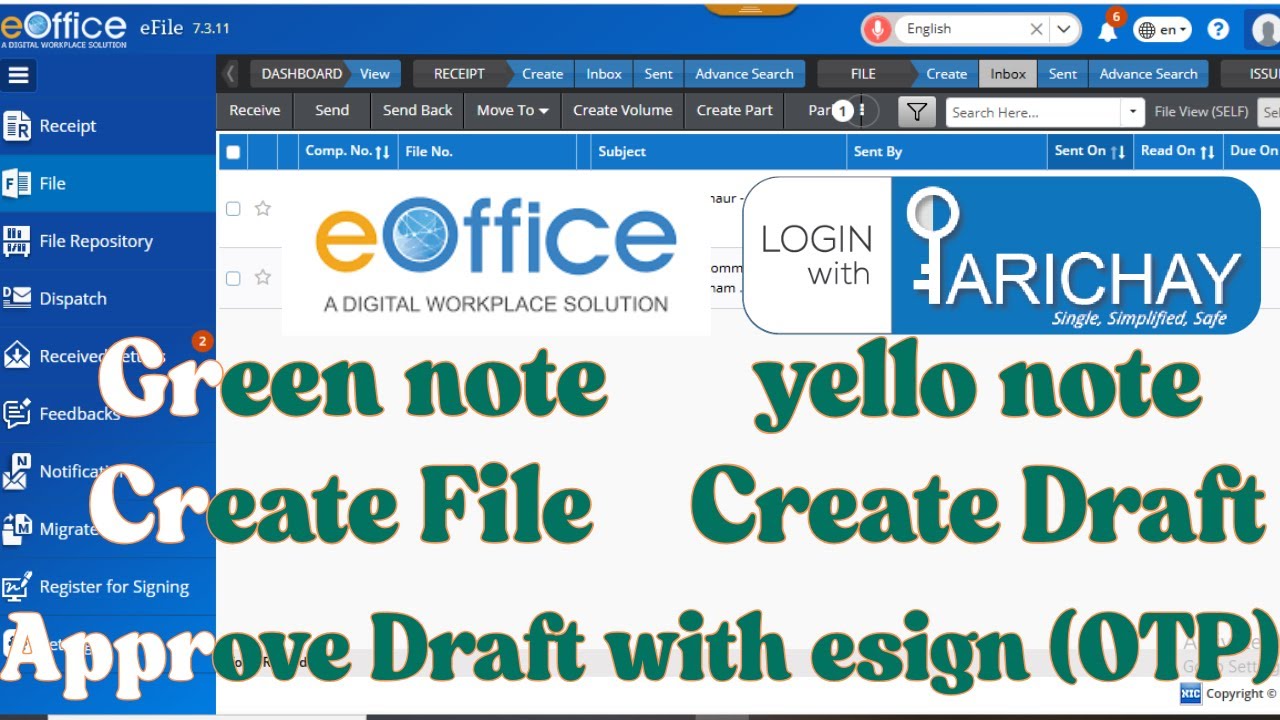1280x720 pixels.
Task: Tick the first row checkbox
Action: tap(233, 208)
